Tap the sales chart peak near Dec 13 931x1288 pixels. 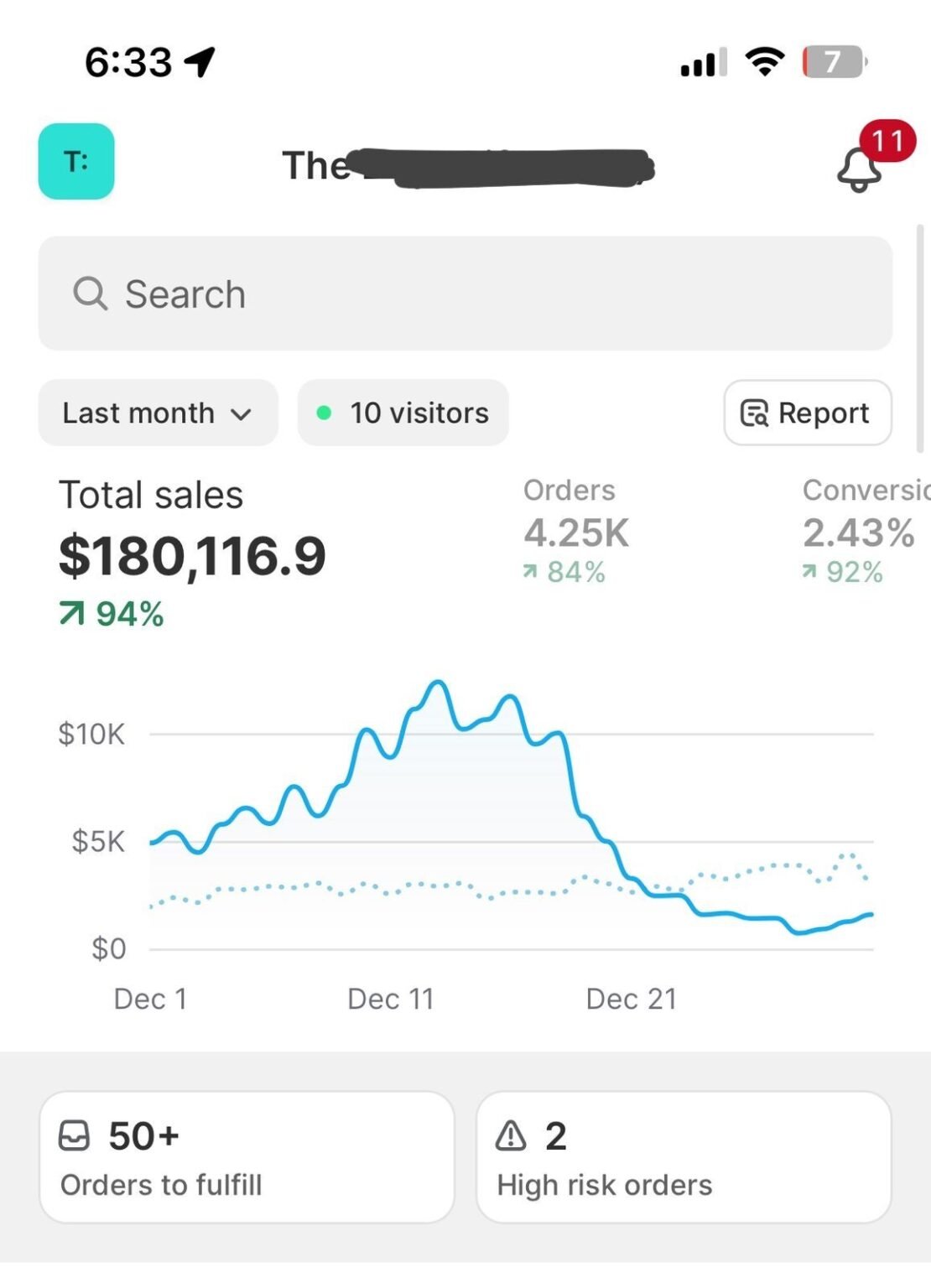[437, 684]
